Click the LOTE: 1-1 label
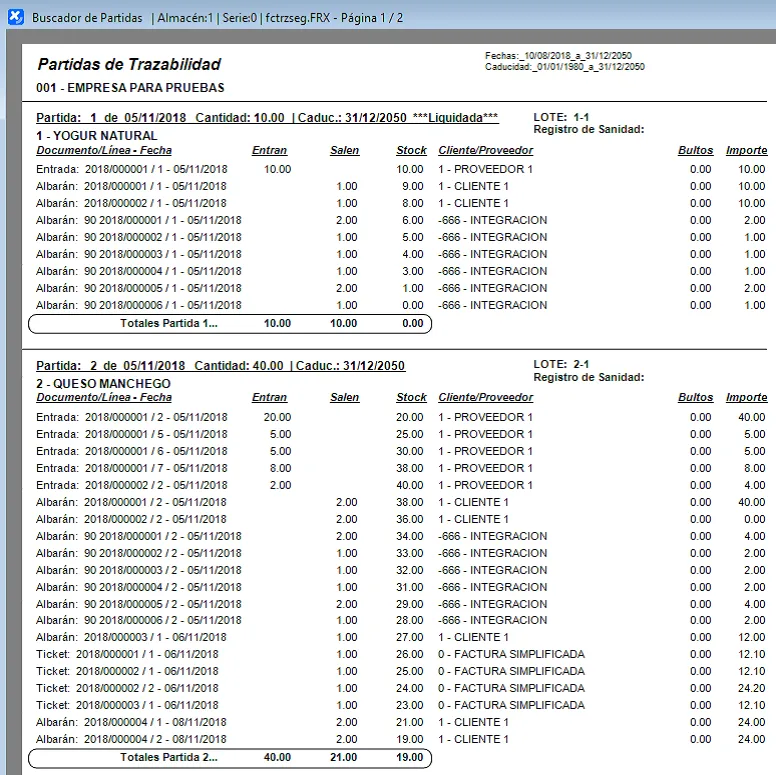This screenshot has width=776, height=775. click(561, 118)
